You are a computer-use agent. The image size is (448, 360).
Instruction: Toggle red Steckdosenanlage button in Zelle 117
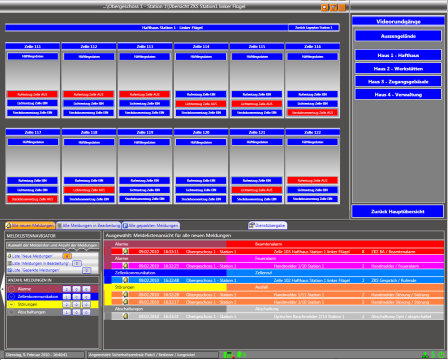[33, 199]
